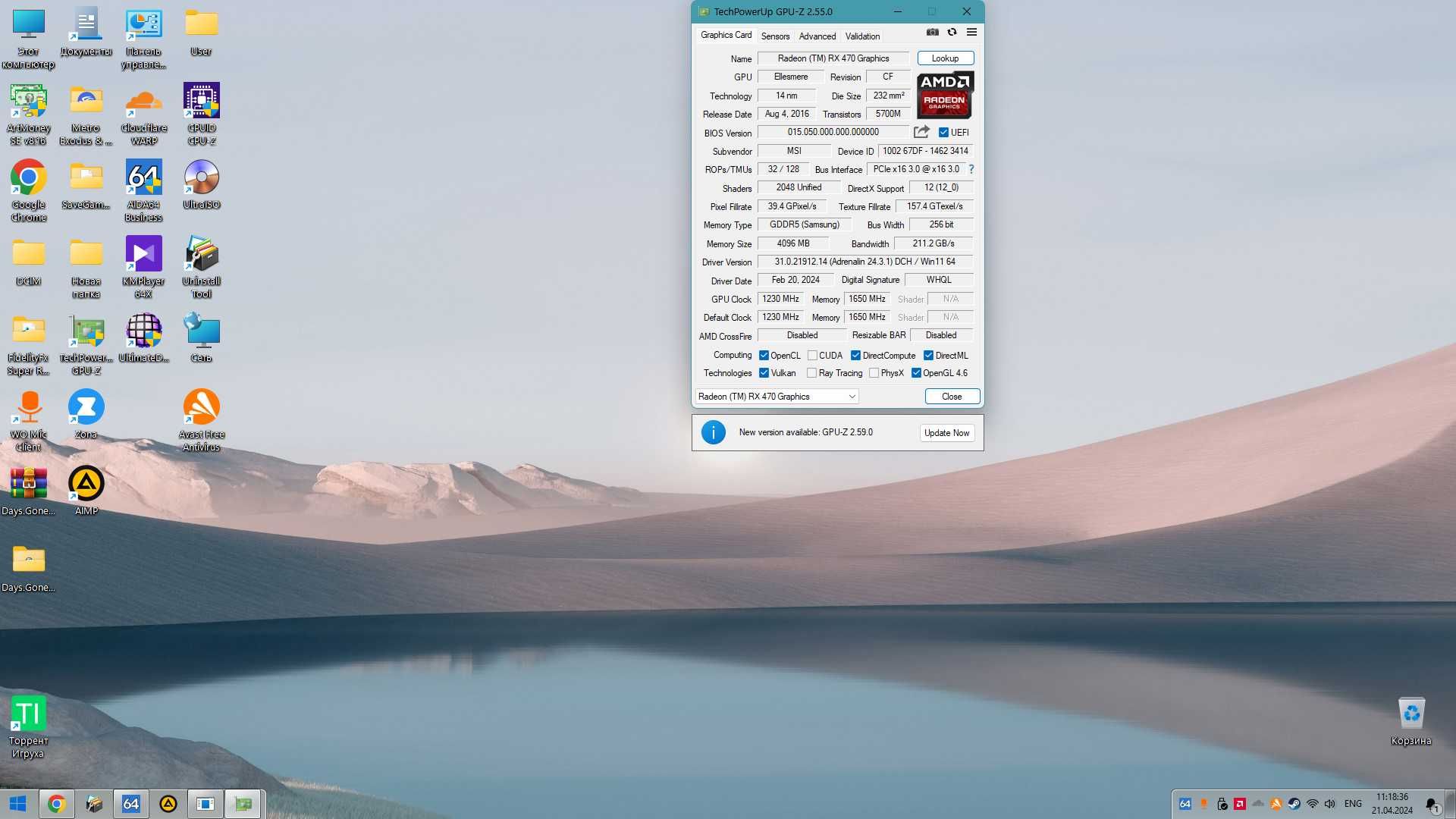The image size is (1456, 819).
Task: Click the Bus Interface question mark
Action: click(971, 169)
